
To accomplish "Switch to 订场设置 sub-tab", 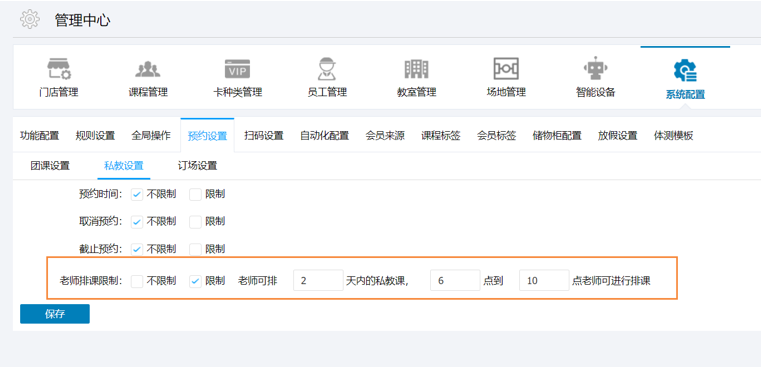I will 197,166.
